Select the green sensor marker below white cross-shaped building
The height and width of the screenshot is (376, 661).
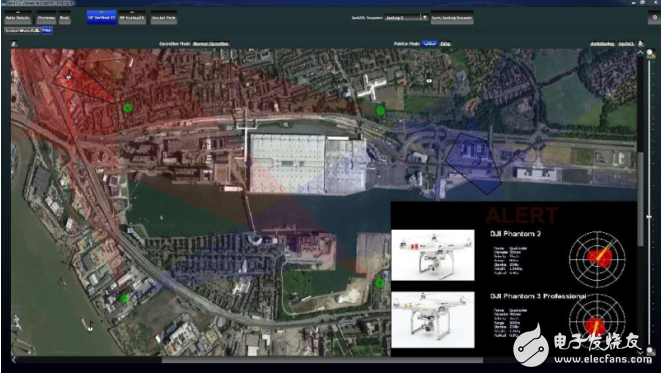click(x=380, y=111)
